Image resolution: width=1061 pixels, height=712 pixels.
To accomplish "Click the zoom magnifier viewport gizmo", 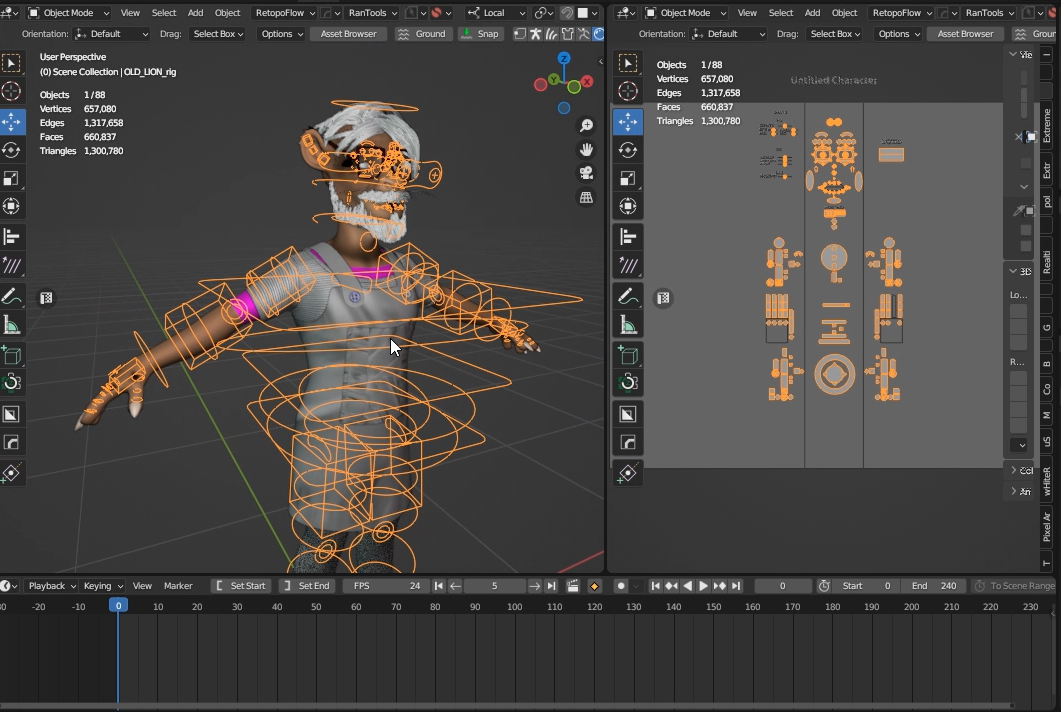I will click(x=586, y=125).
